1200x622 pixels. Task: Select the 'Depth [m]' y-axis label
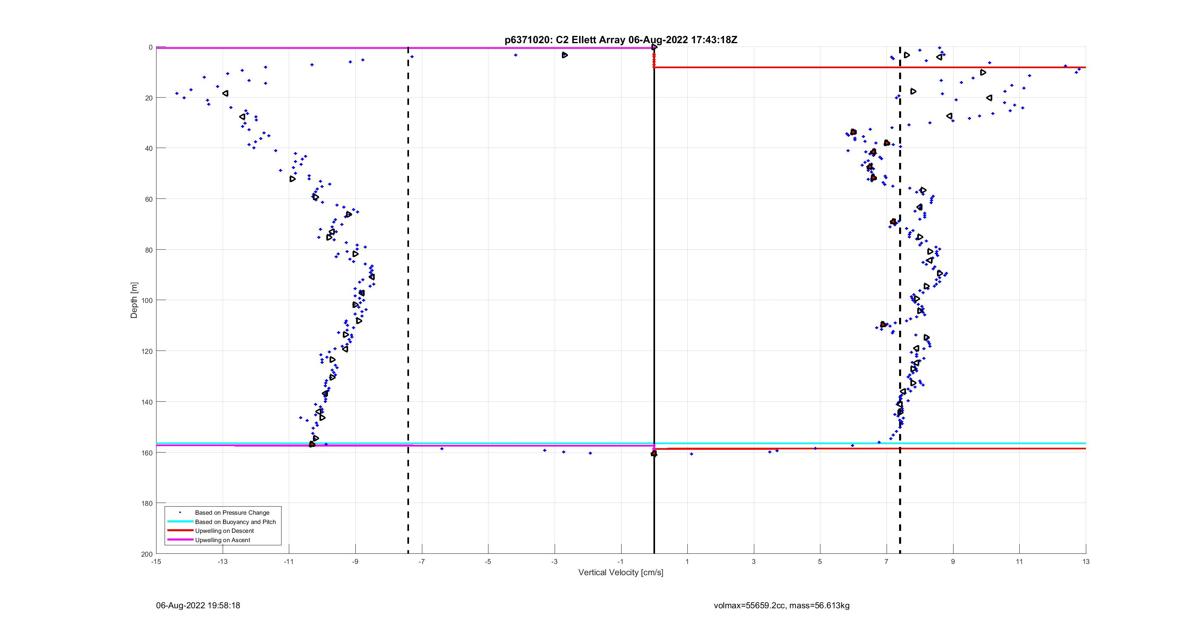(x=134, y=300)
